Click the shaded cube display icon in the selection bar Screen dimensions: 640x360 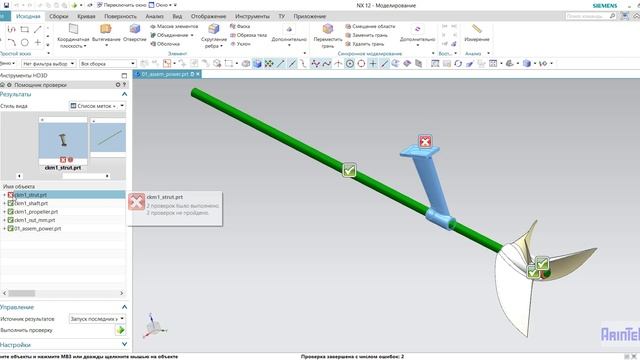(257, 64)
